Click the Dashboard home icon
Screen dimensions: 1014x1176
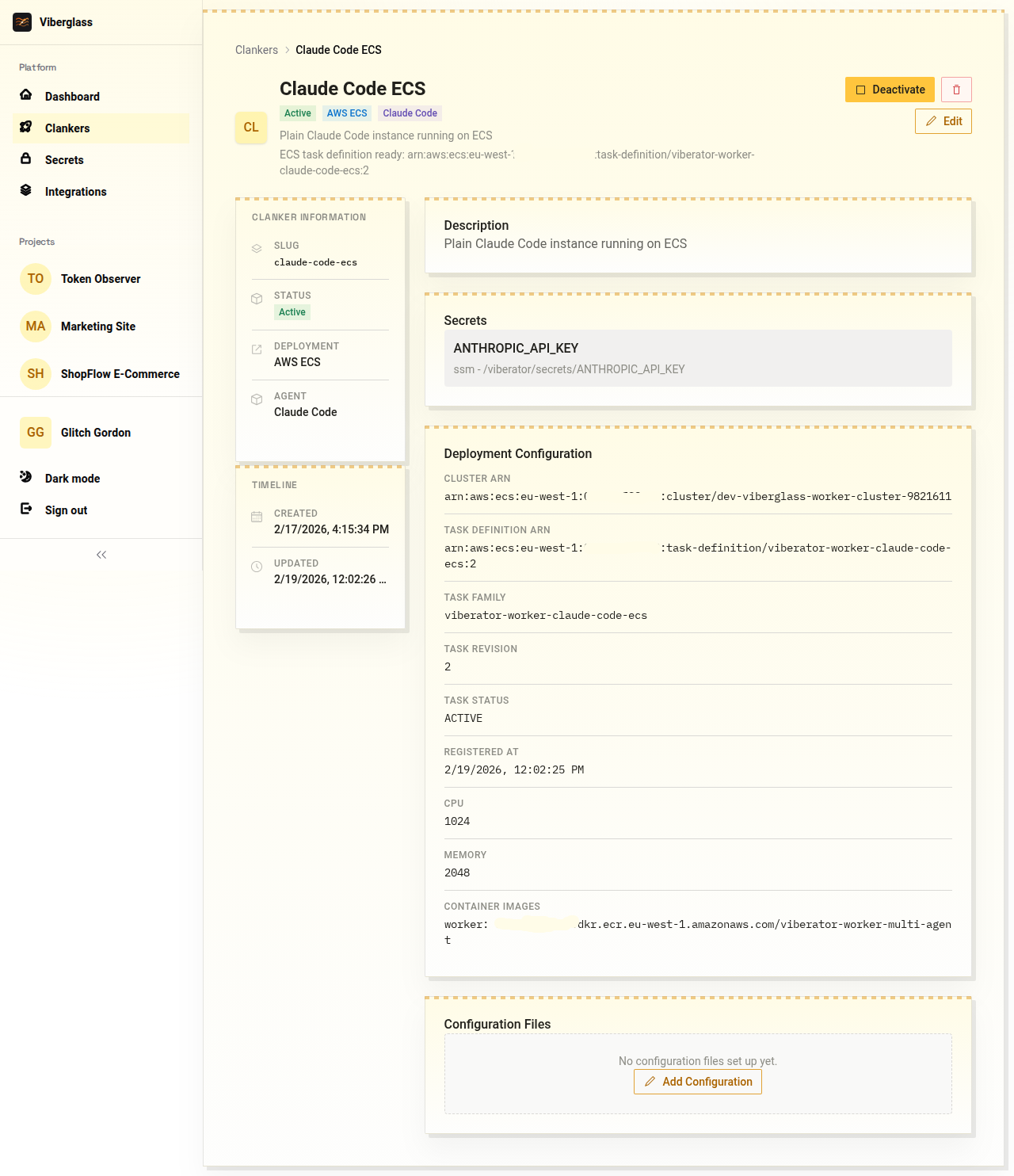coord(26,95)
